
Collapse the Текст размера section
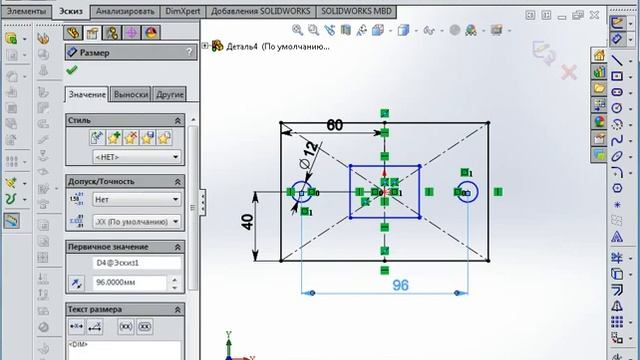[178, 310]
